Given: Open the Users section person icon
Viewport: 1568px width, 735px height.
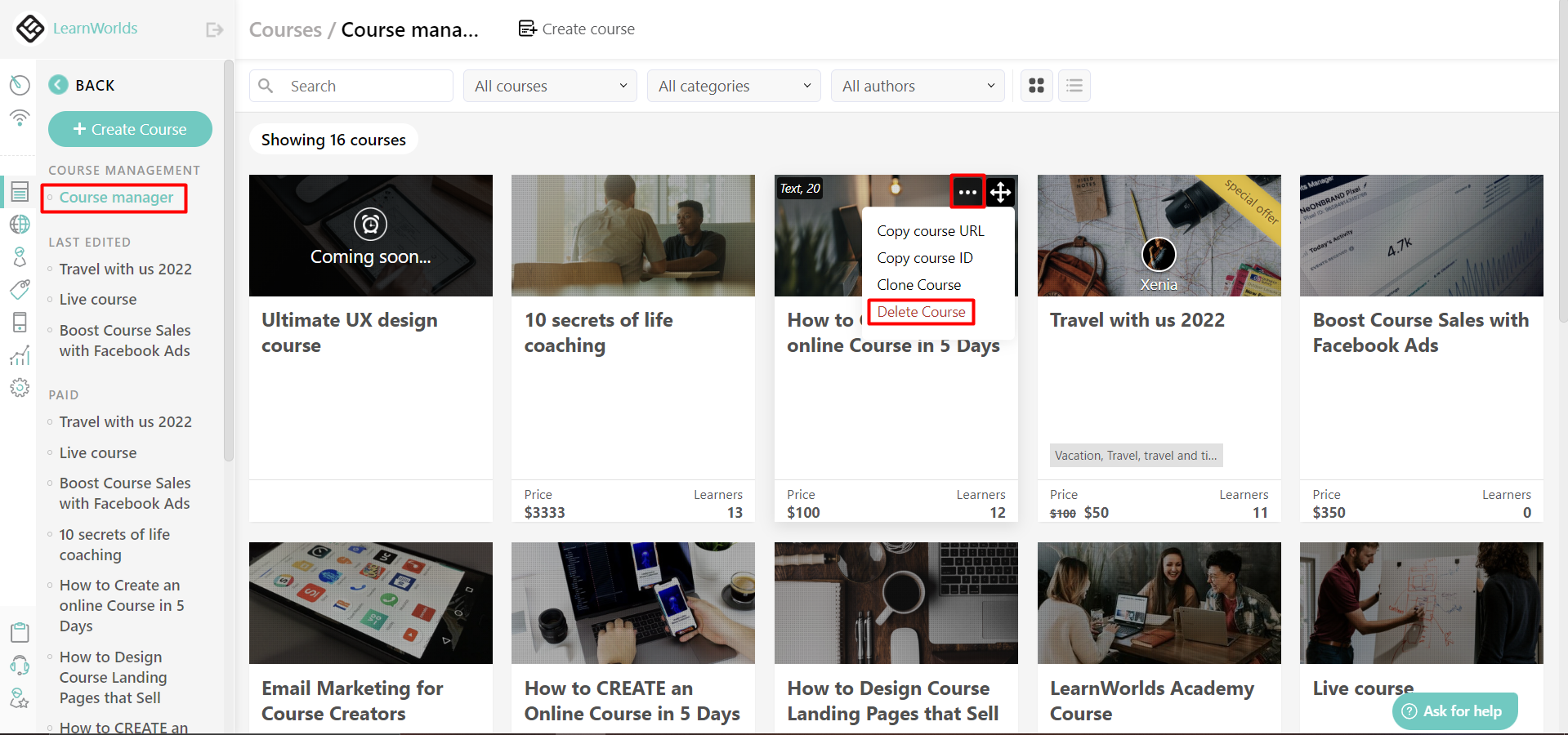Looking at the screenshot, I should pyautogui.click(x=20, y=256).
